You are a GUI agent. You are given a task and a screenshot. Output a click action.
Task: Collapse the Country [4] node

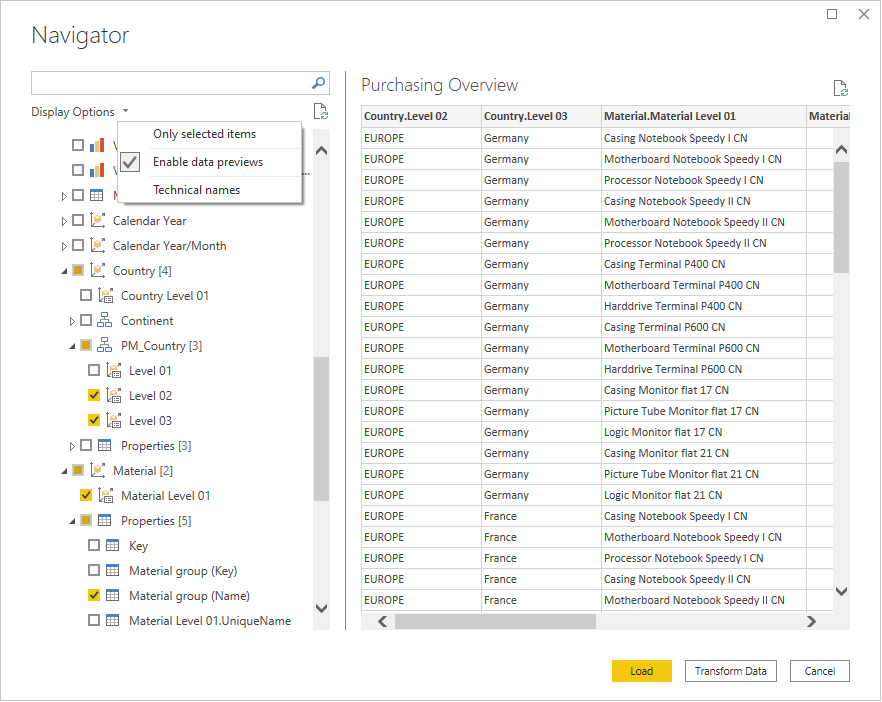point(64,271)
